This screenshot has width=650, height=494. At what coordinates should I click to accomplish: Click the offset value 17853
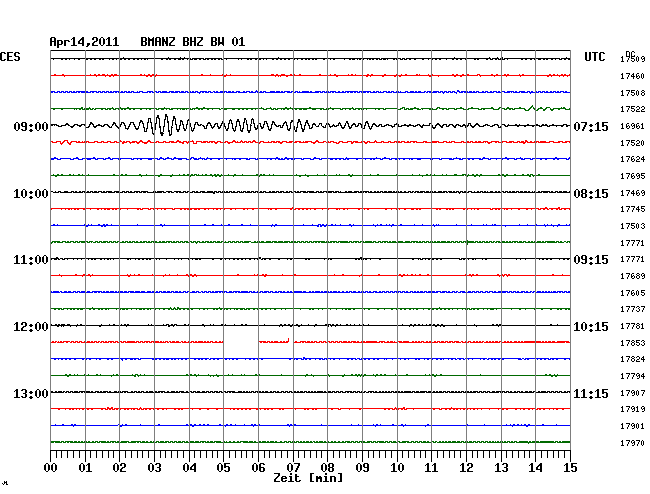coord(633,343)
